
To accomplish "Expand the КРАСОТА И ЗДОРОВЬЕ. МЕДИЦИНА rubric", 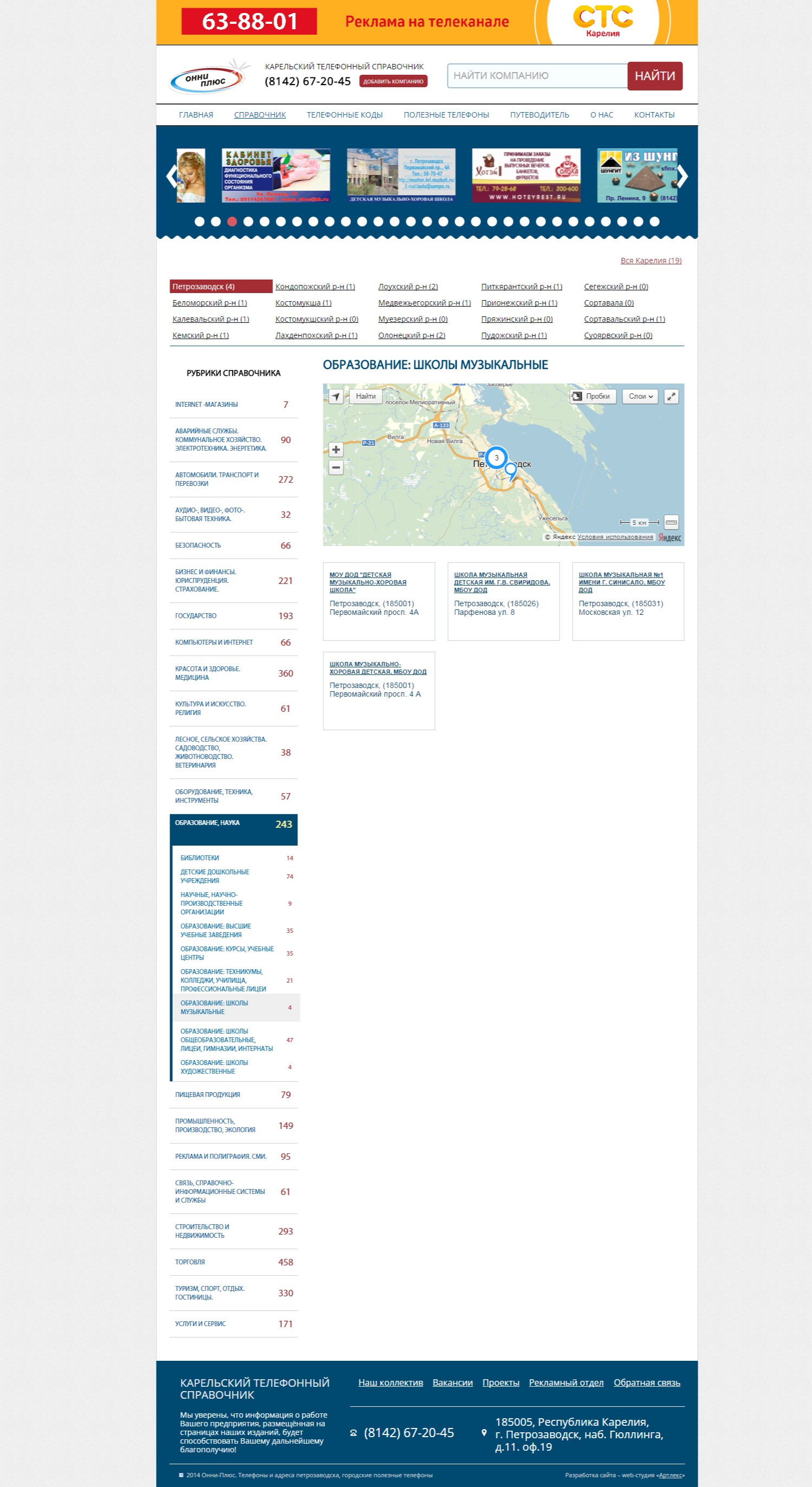I will tap(233, 673).
